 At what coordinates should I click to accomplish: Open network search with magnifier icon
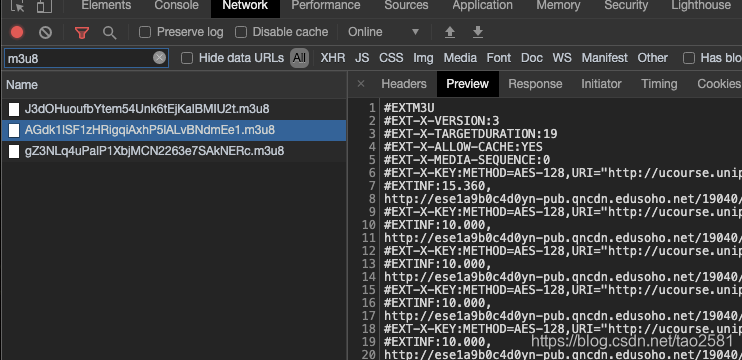click(110, 33)
